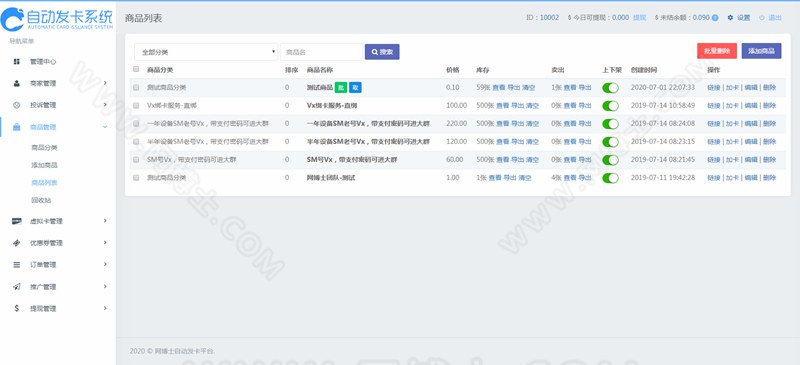
Task: Click the blue help icon after 未结余额
Action: [715, 18]
